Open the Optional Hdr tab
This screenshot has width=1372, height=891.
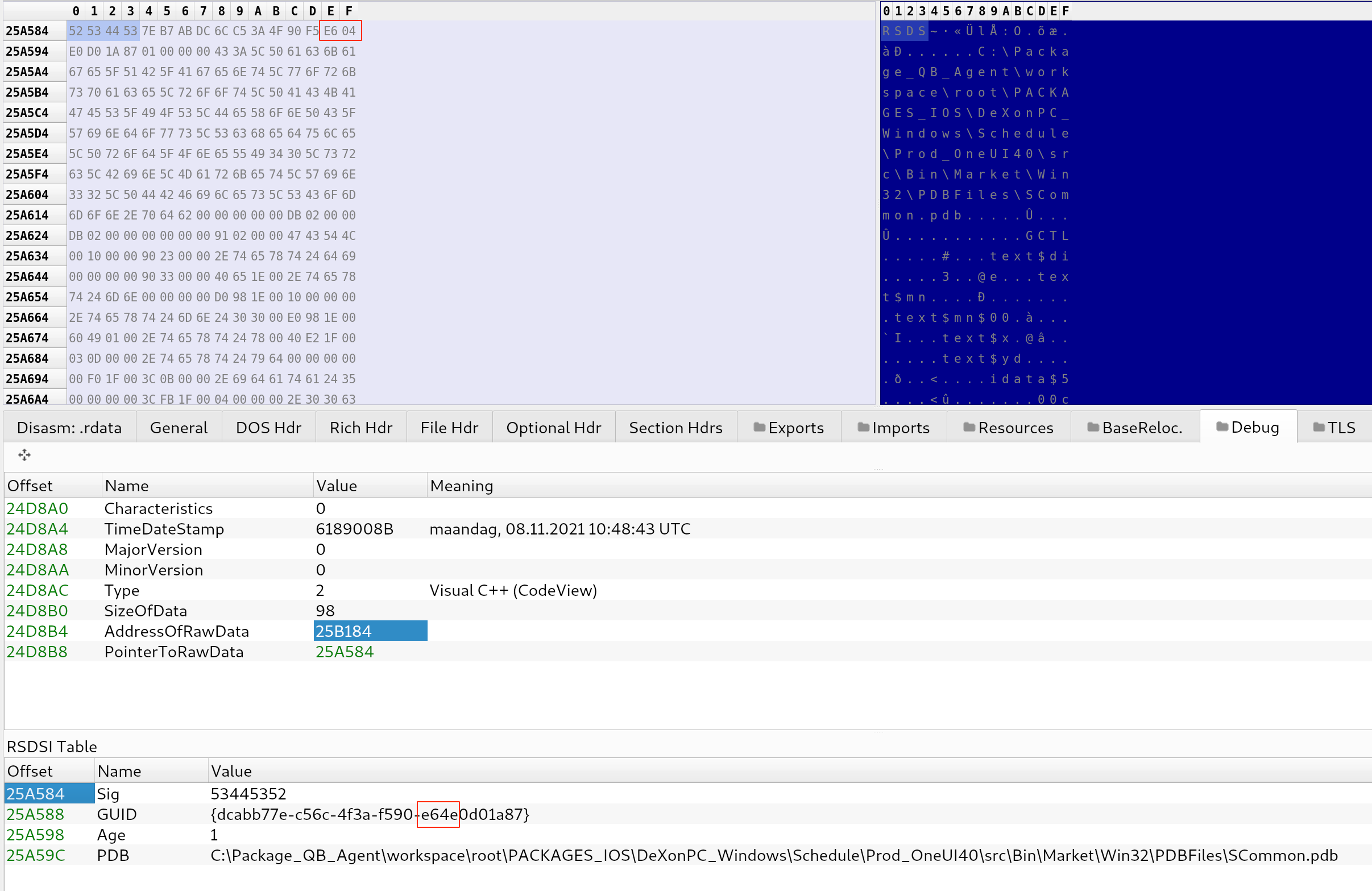(553, 428)
